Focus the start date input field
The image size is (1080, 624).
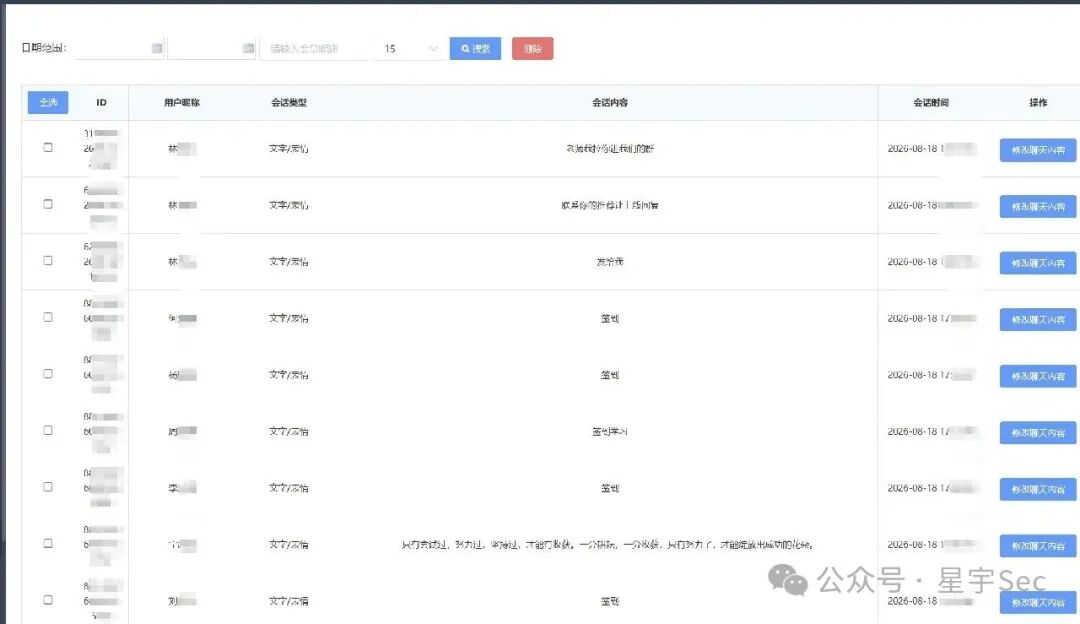[x=119, y=48]
